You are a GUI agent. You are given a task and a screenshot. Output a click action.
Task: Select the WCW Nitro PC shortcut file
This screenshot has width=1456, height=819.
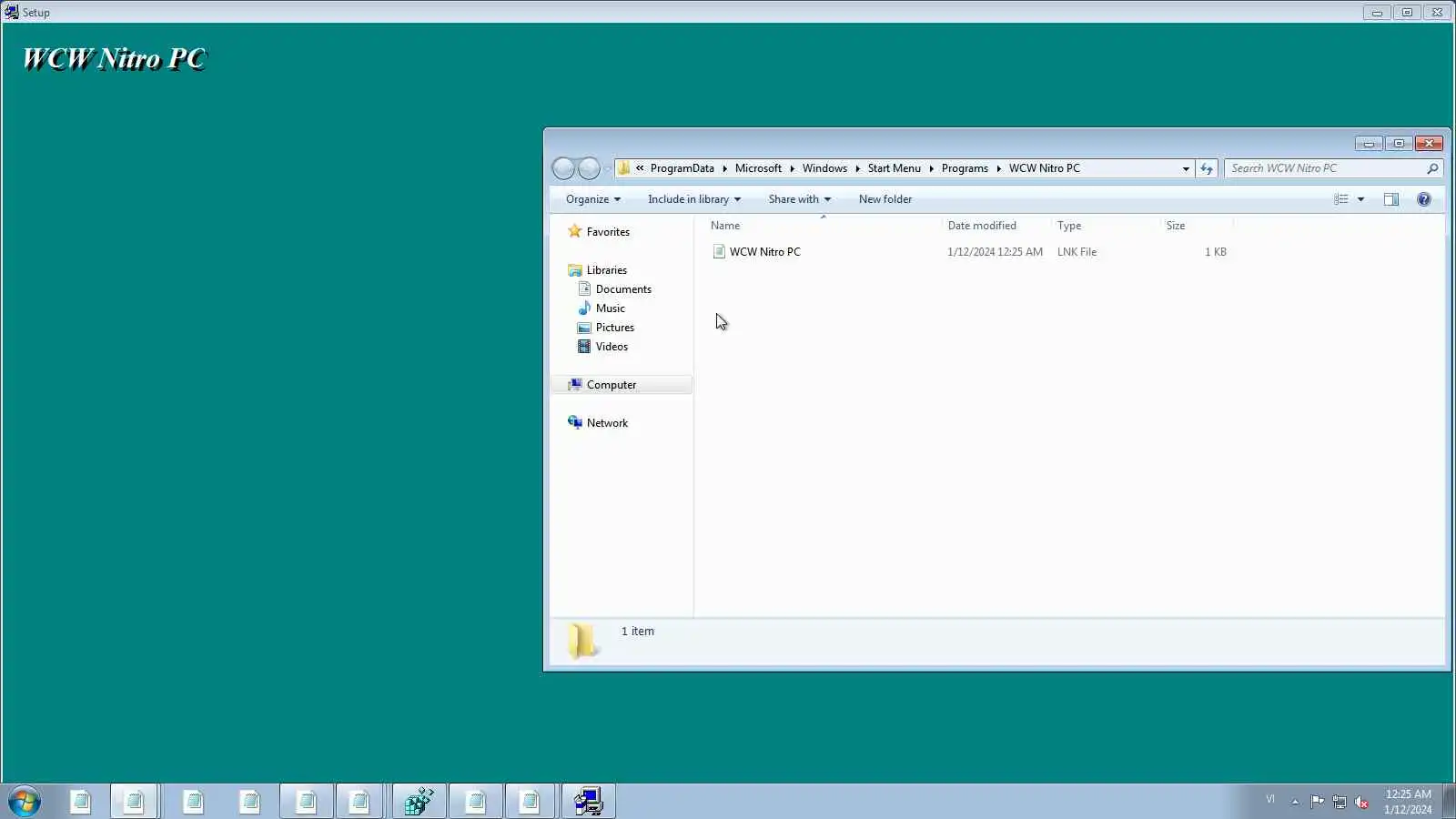coord(765,252)
